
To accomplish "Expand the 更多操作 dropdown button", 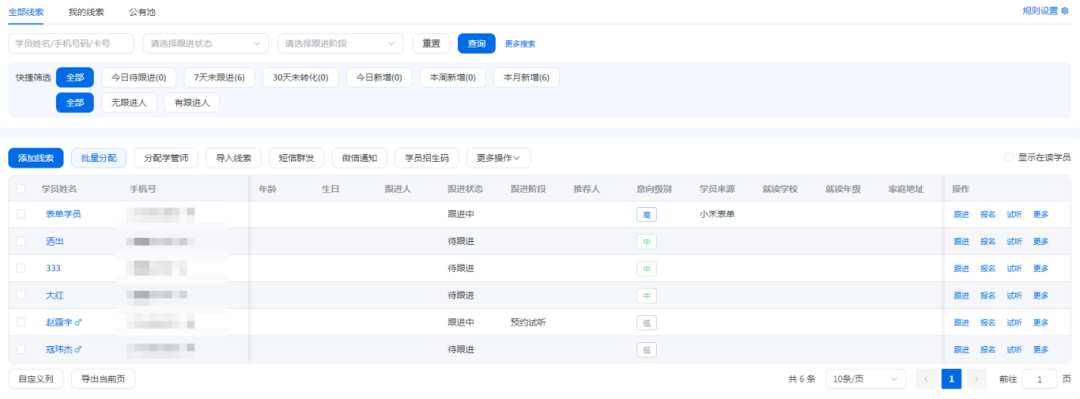I will point(498,158).
